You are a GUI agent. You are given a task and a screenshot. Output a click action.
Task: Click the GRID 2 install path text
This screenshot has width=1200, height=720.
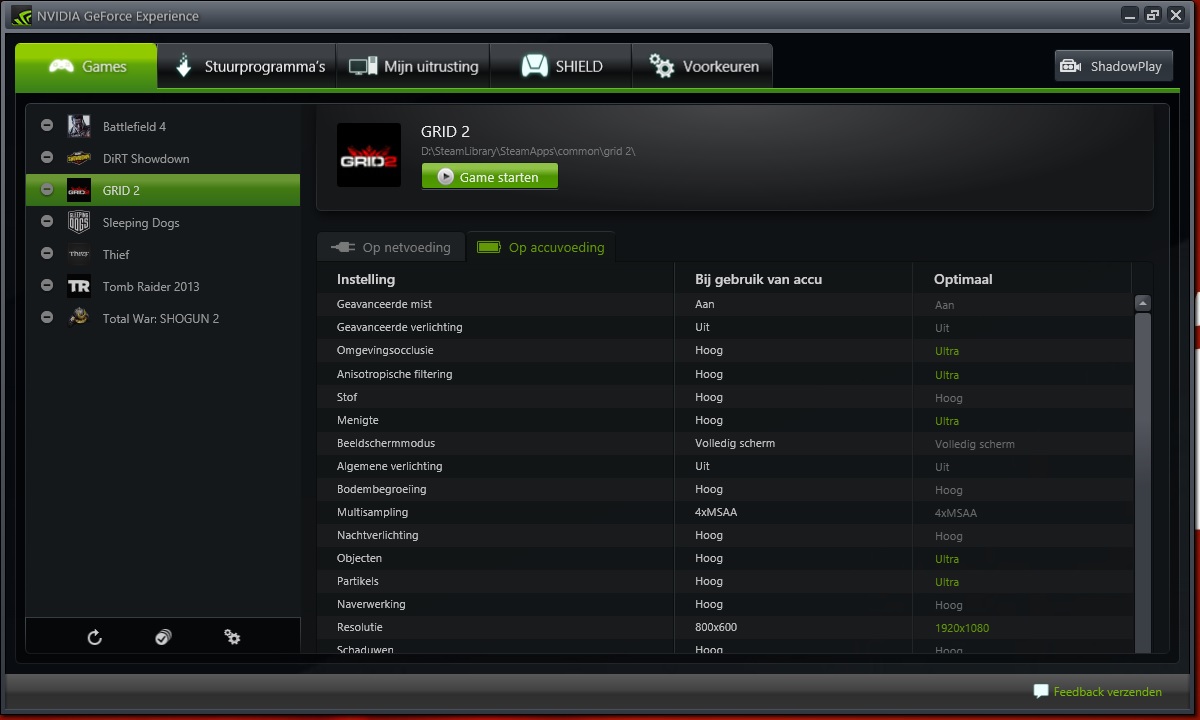[x=528, y=151]
